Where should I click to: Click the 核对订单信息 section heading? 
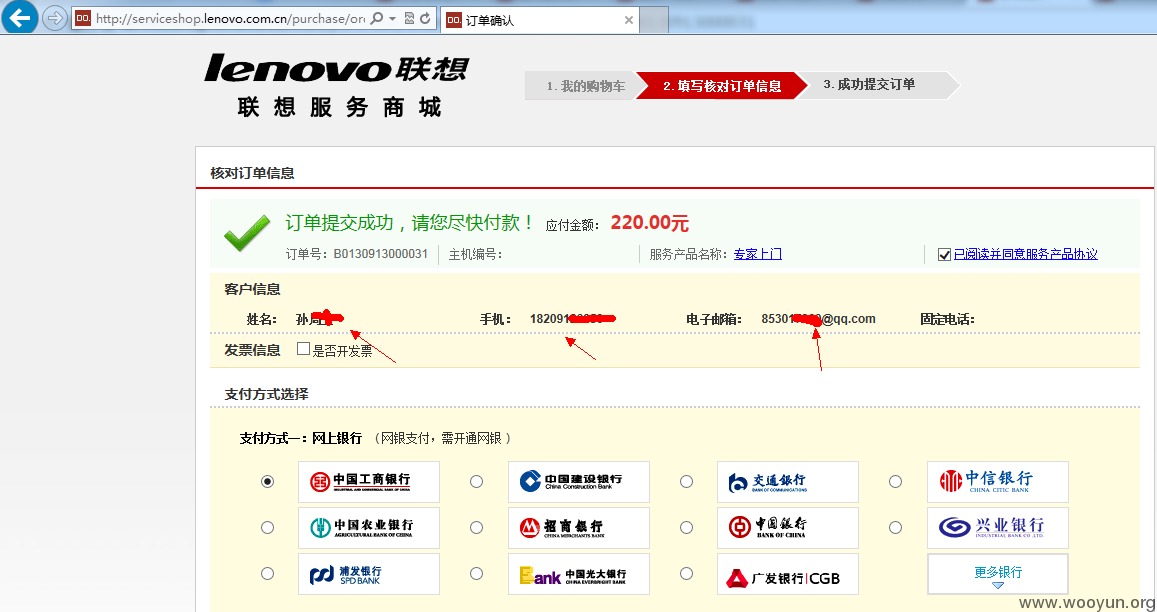[x=252, y=173]
